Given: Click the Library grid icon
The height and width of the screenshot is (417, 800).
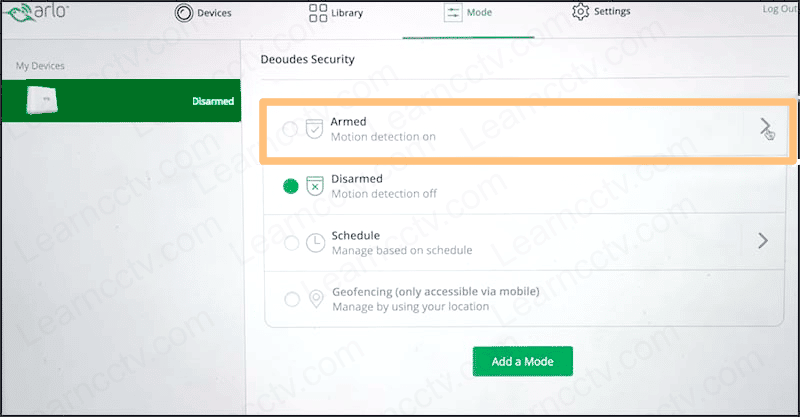Looking at the screenshot, I should (319, 13).
